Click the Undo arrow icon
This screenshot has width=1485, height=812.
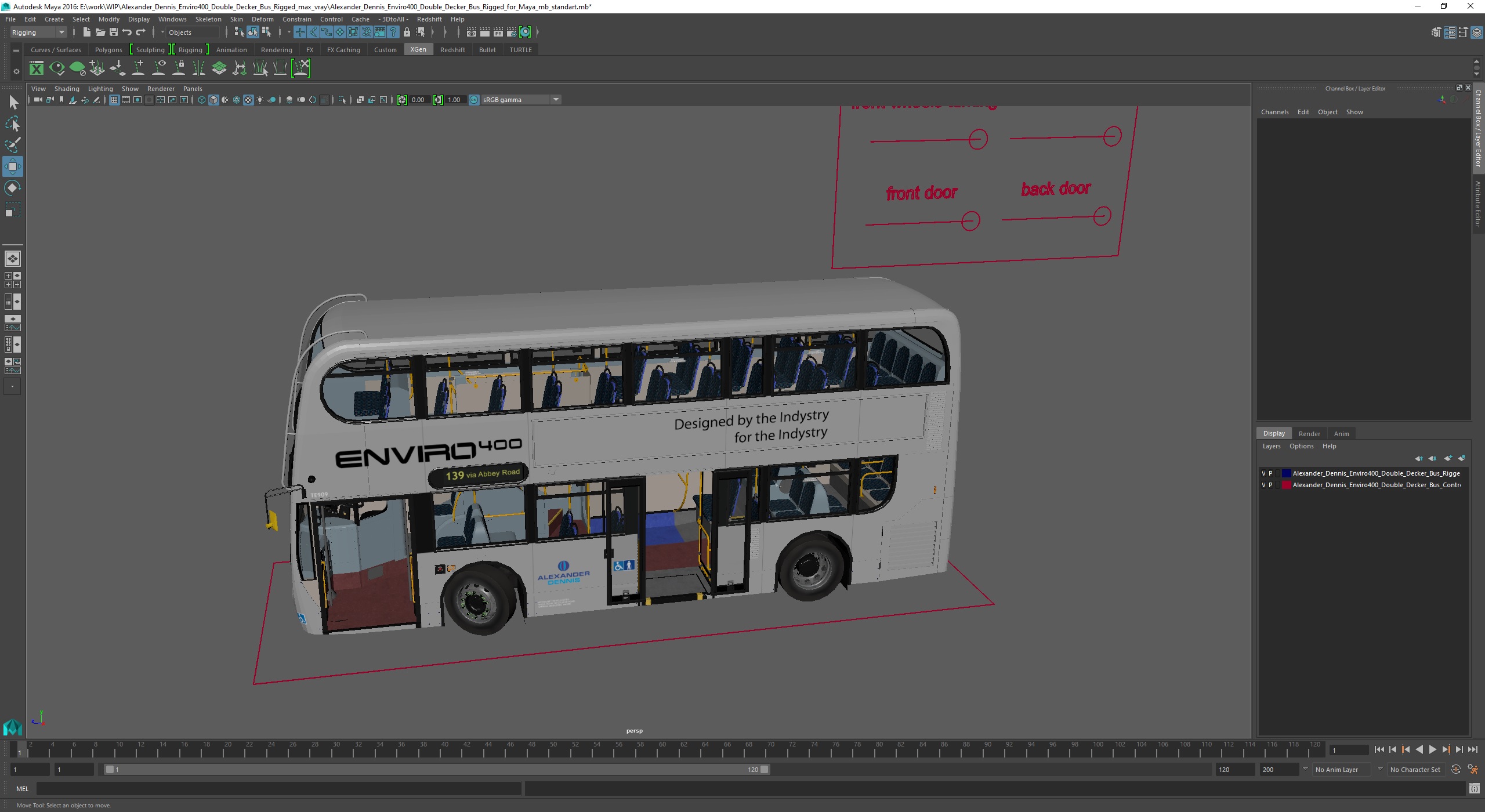[x=127, y=32]
